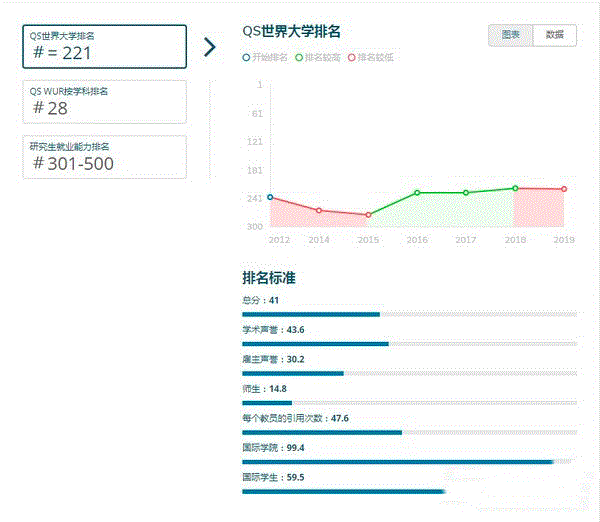Click the 雇主声誉：30.2 label text
This screenshot has width=600, height=522.
tap(273, 359)
